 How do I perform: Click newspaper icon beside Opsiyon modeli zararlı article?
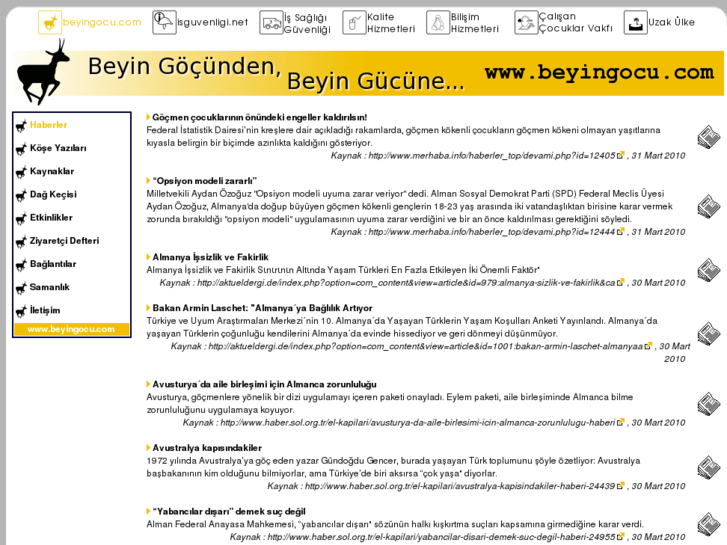point(708,206)
